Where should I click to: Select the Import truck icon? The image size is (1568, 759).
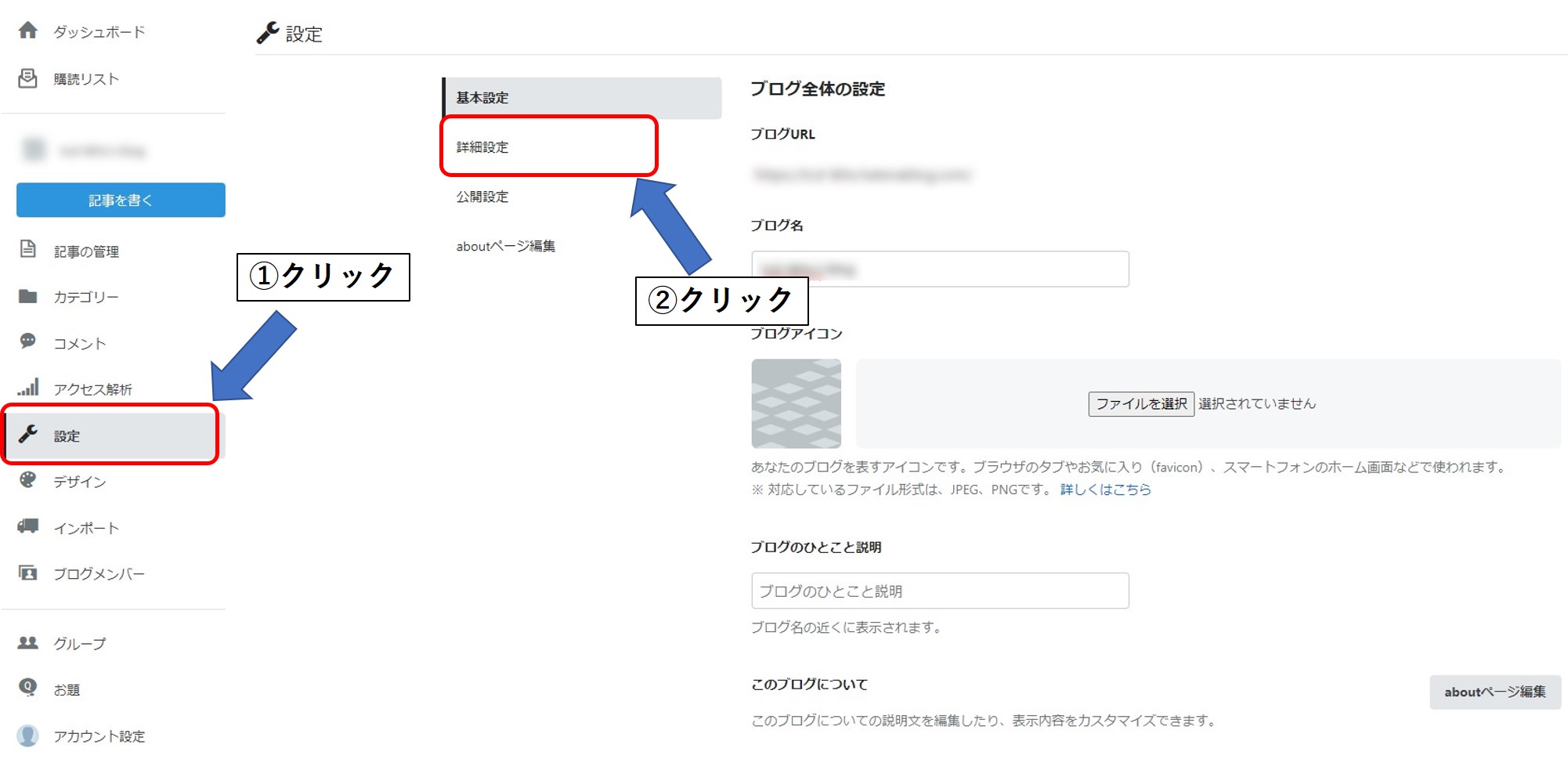click(x=28, y=526)
